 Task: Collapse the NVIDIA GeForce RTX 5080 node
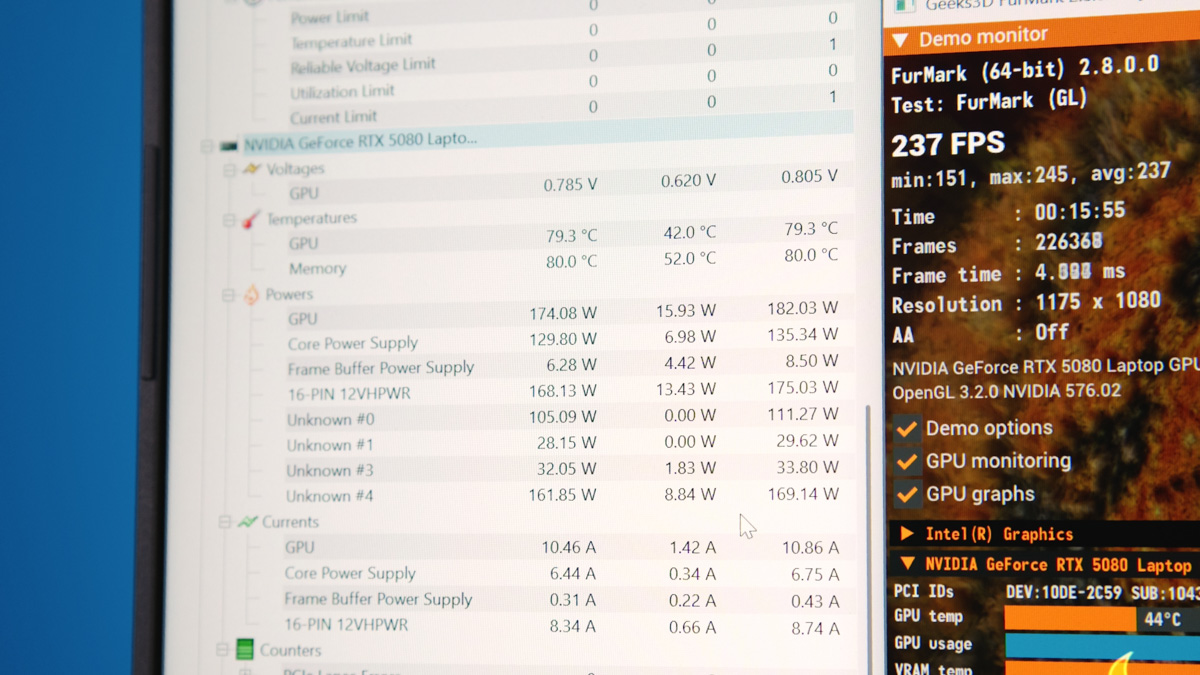click(x=206, y=147)
